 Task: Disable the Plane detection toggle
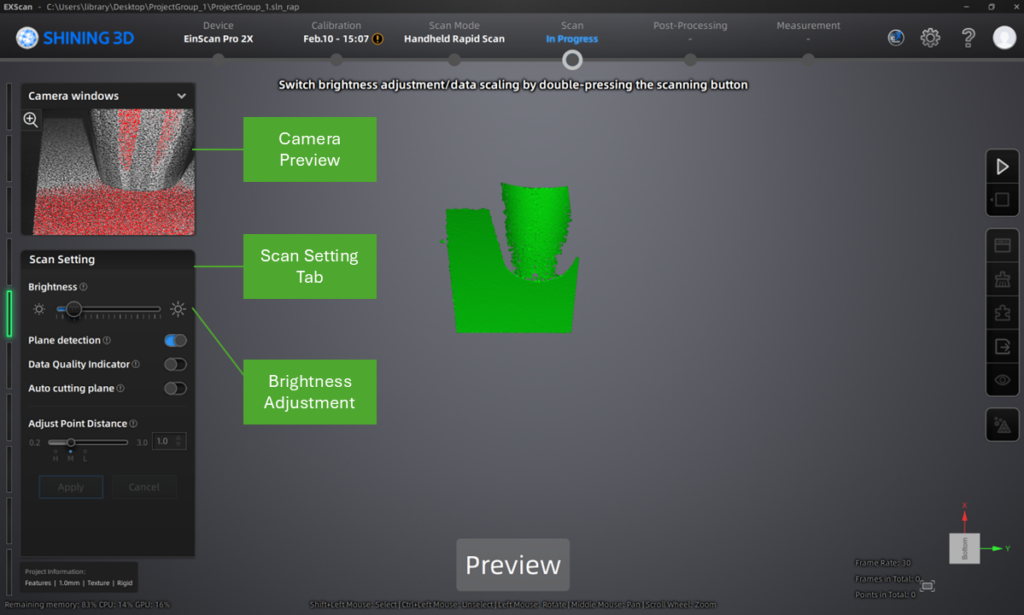[x=175, y=341]
